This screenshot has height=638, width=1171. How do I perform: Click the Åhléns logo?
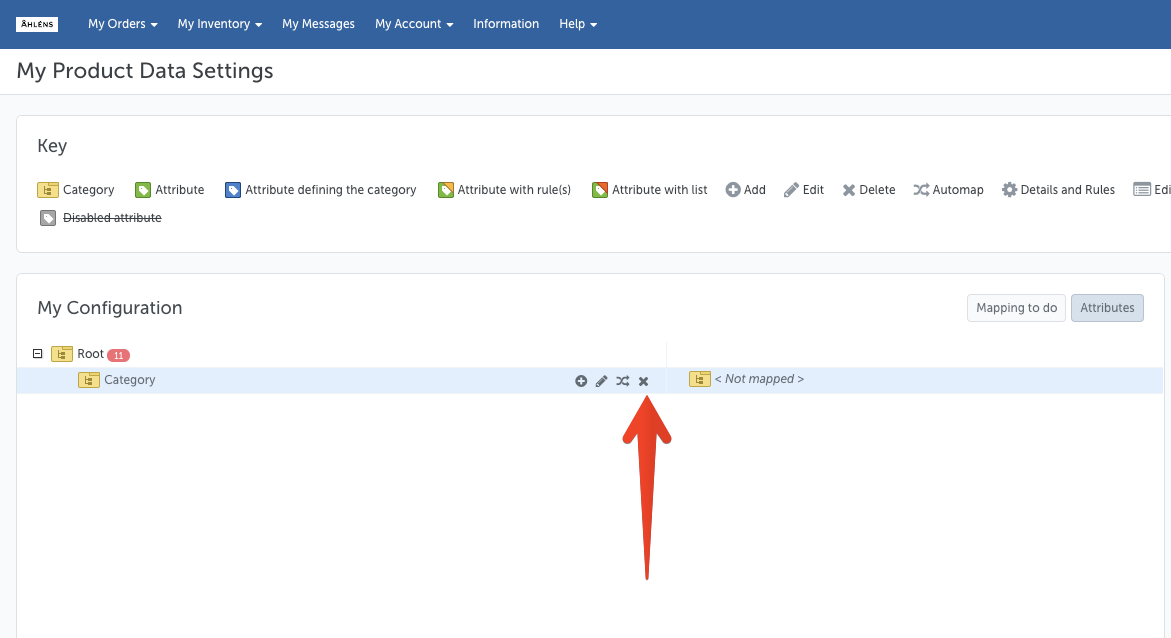[x=37, y=24]
